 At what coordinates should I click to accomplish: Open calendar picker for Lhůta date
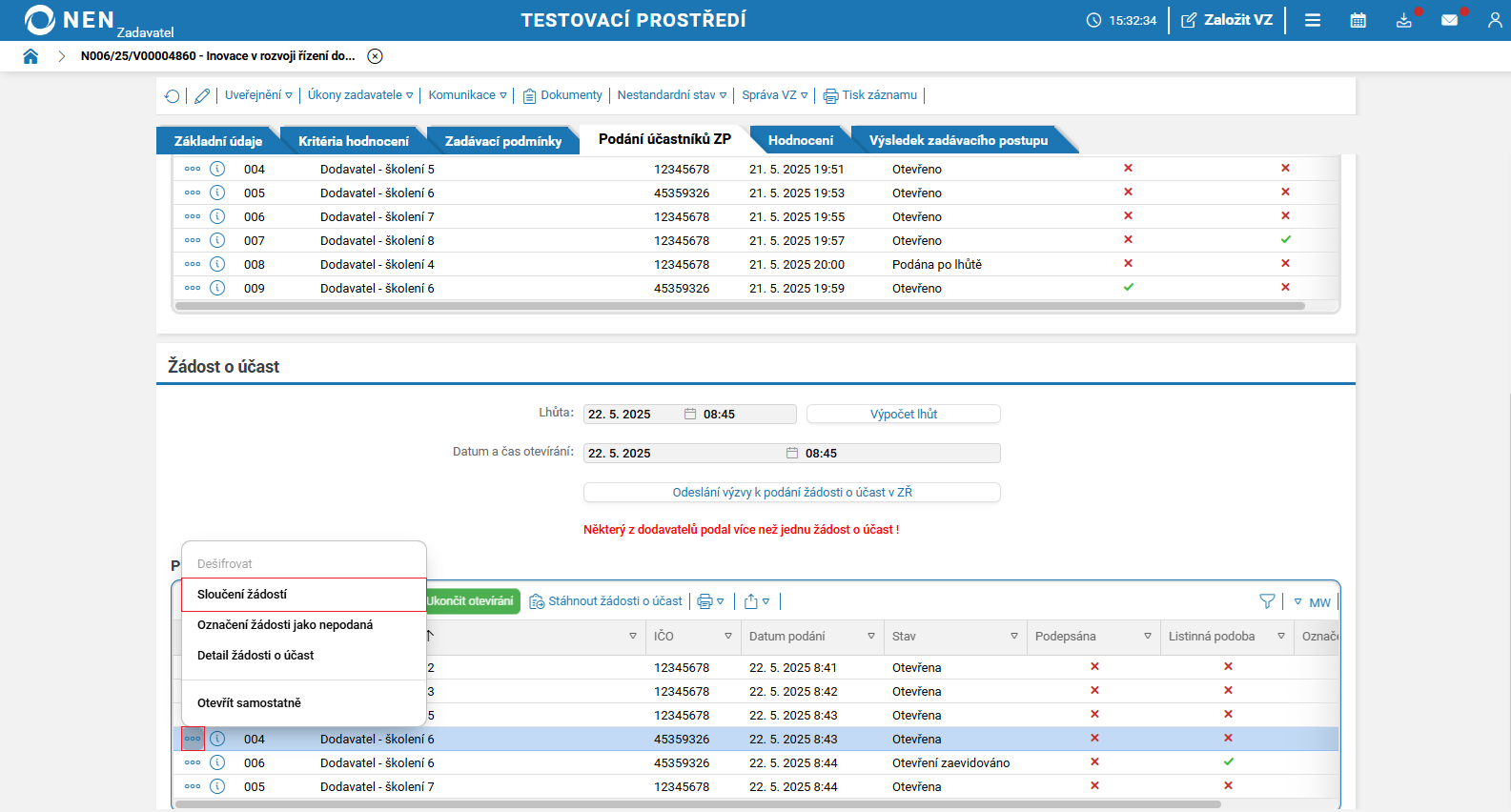point(690,414)
